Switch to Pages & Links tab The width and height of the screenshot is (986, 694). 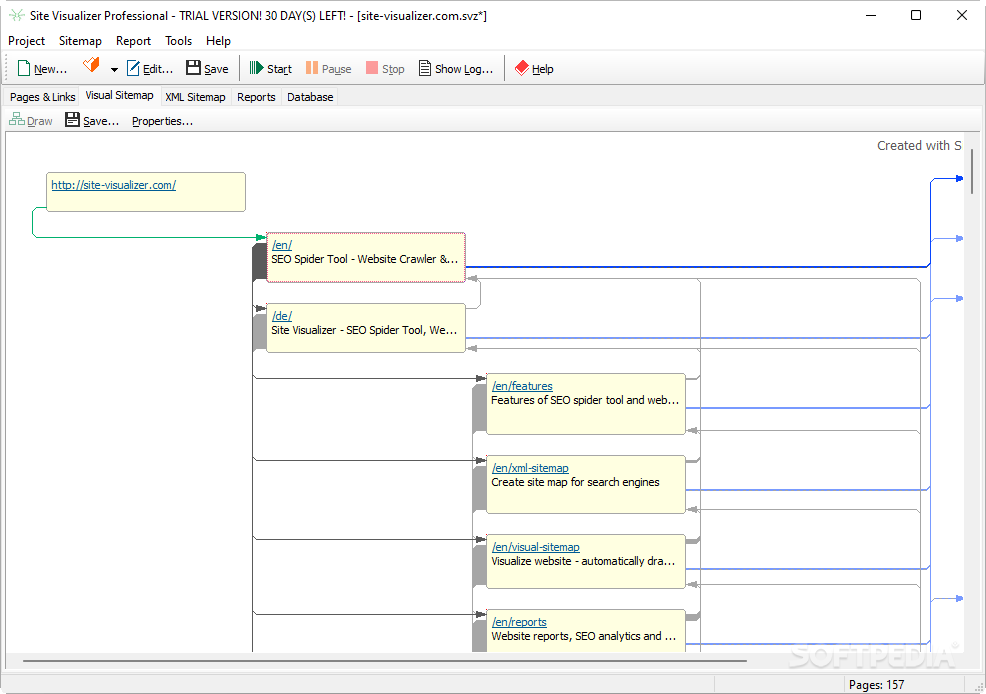click(x=42, y=97)
